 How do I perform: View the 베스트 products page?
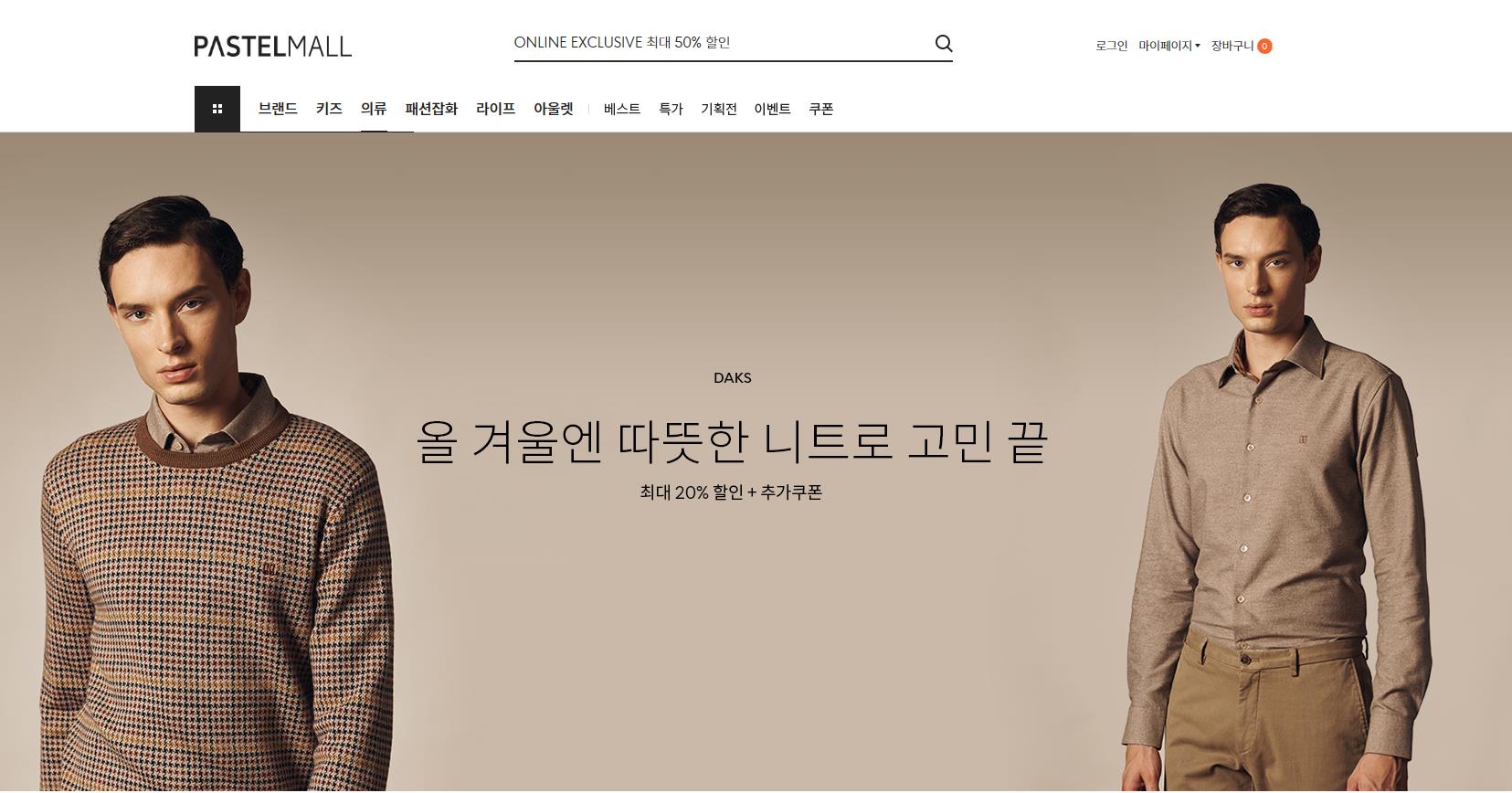coord(622,109)
